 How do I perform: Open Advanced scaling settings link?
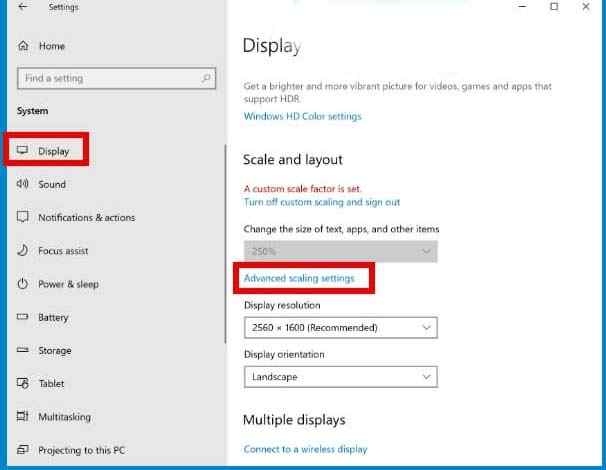[x=299, y=278]
